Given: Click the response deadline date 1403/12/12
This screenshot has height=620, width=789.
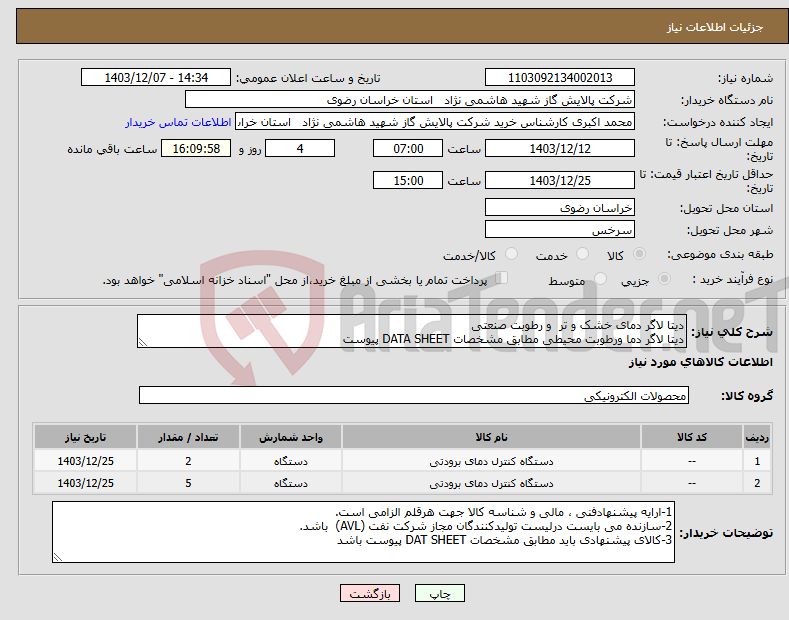Looking at the screenshot, I should coord(560,148).
